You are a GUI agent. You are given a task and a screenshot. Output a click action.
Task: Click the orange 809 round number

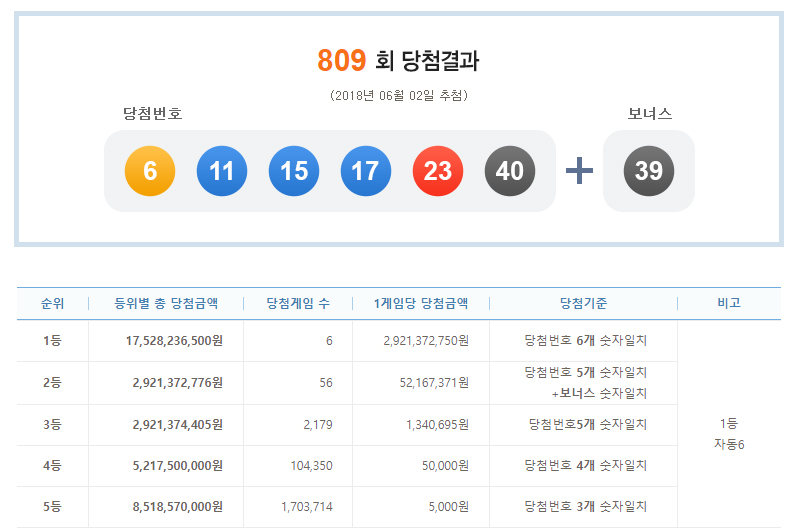pyautogui.click(x=341, y=61)
